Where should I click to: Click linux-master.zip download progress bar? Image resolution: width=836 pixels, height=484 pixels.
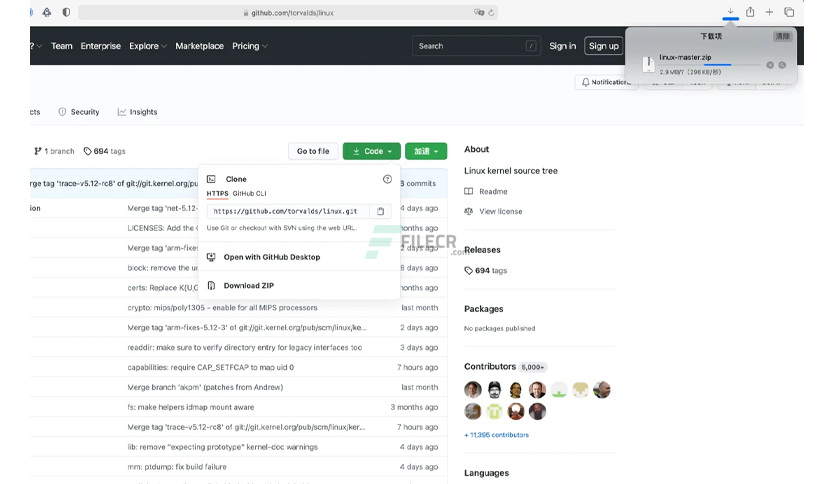click(710, 65)
